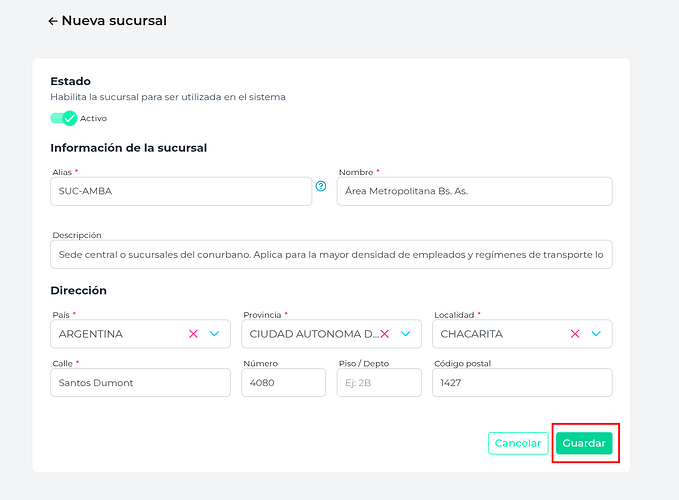The height and width of the screenshot is (500, 679).
Task: Select the Descripción text field
Action: coord(331,255)
